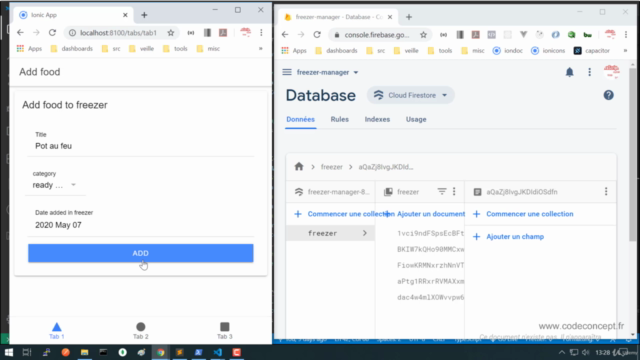This screenshot has width=640, height=360.
Task: Open Firebase account avatar
Action: (x=611, y=71)
